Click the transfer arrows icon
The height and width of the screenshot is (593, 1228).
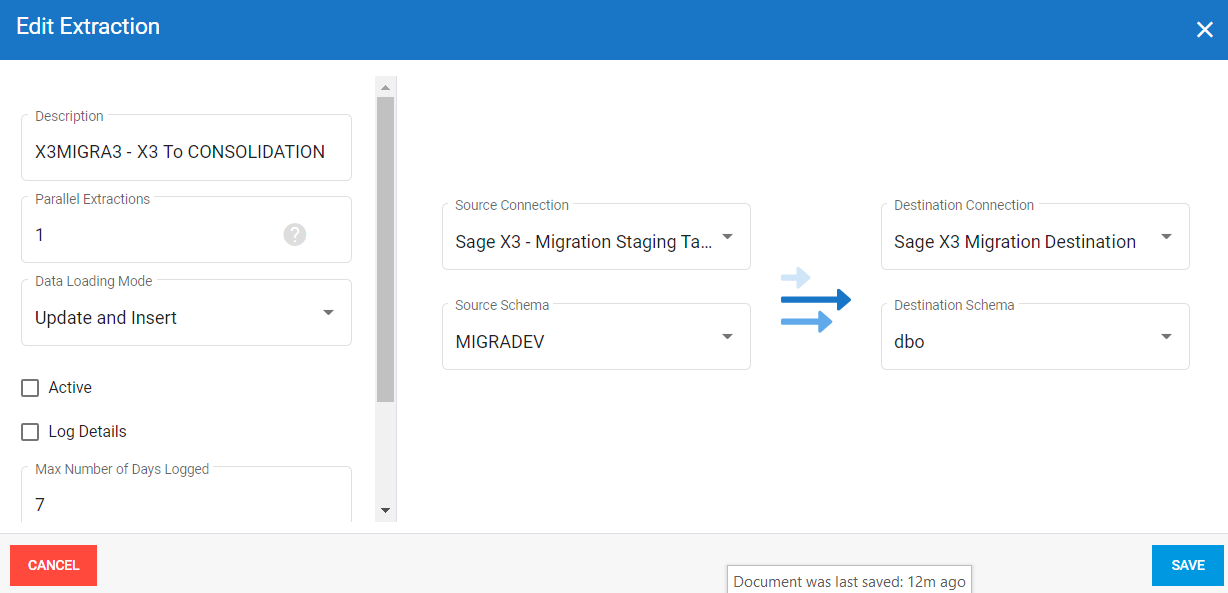815,300
